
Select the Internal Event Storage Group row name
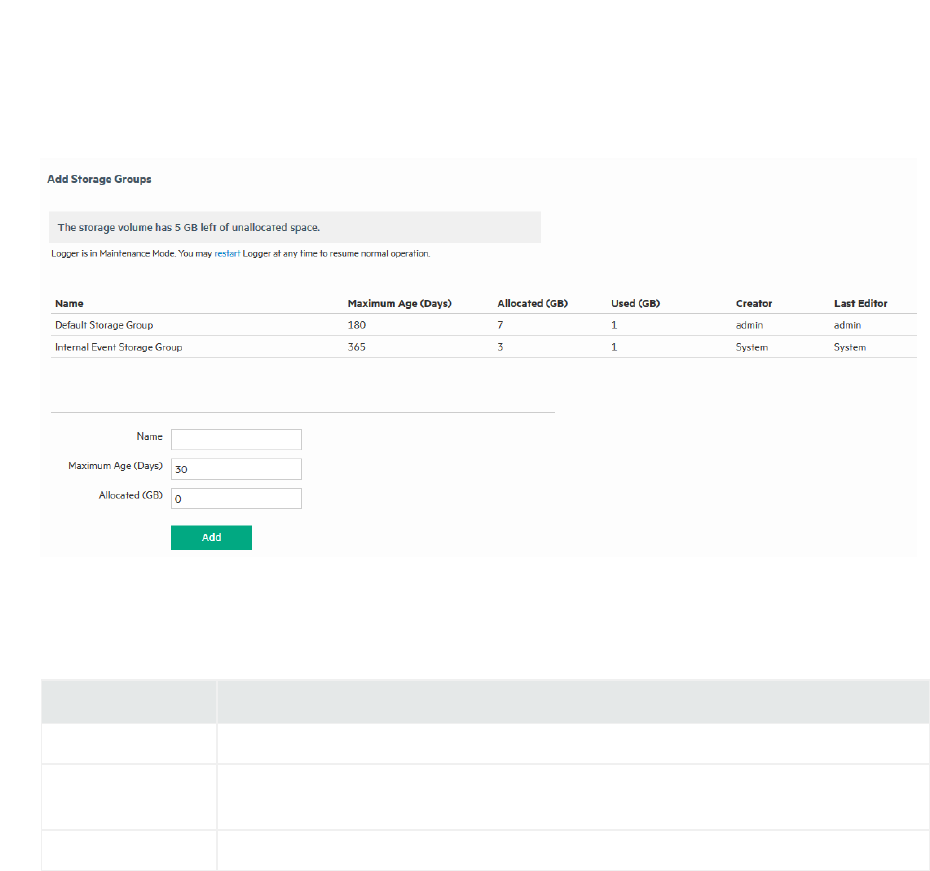[x=118, y=347]
